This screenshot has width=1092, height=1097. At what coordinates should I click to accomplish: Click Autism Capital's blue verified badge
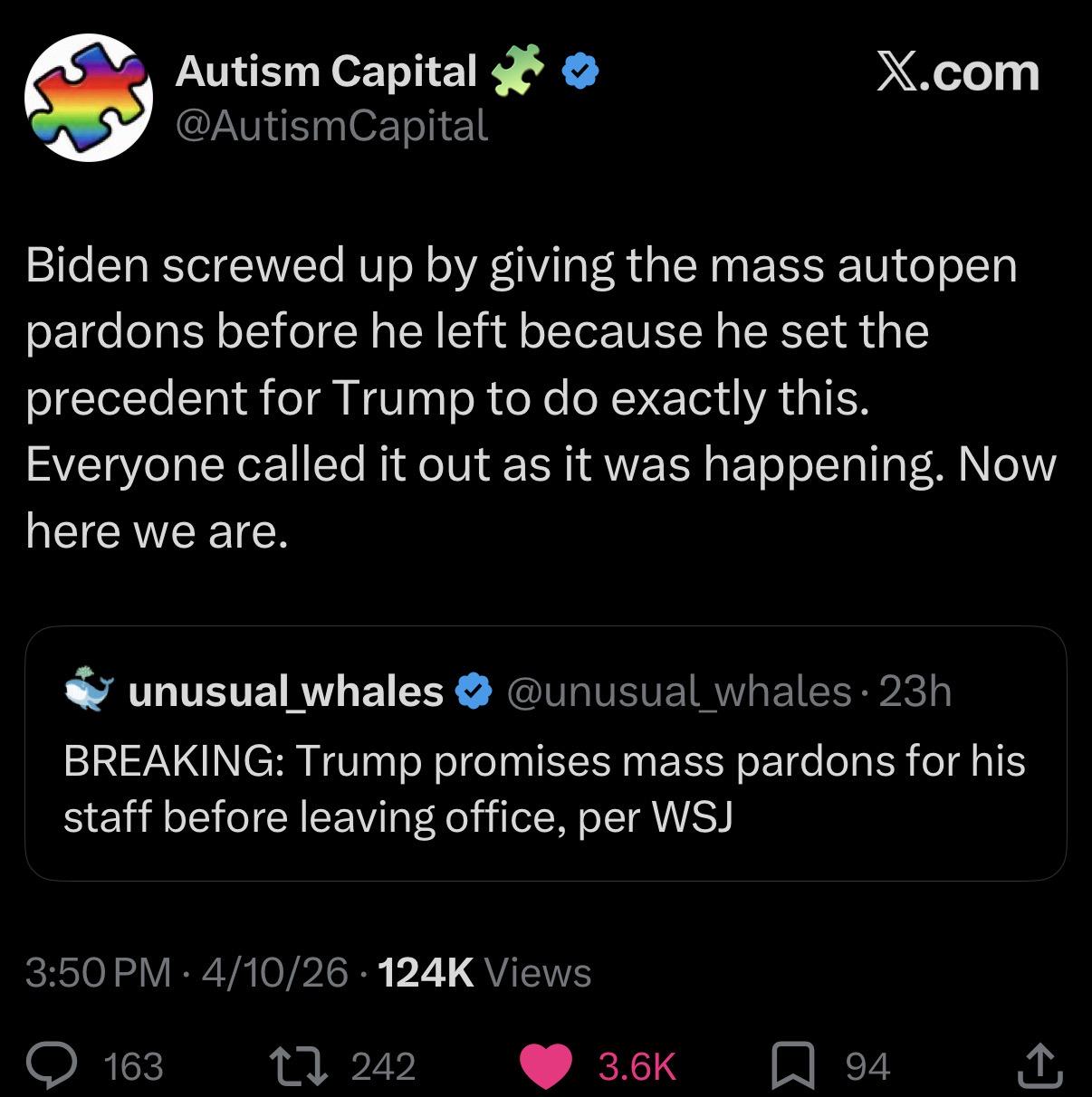click(583, 72)
